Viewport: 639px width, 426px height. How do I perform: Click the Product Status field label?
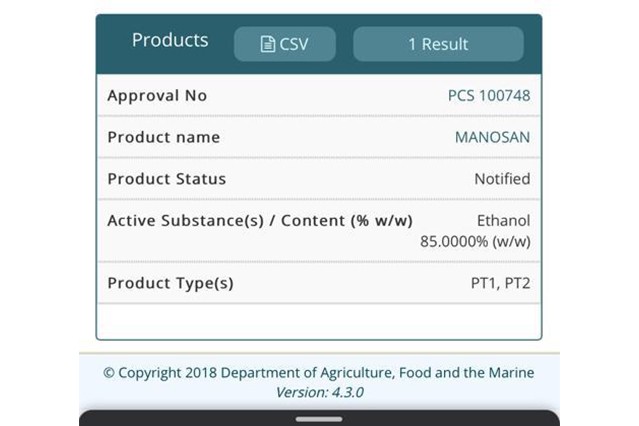click(167, 179)
